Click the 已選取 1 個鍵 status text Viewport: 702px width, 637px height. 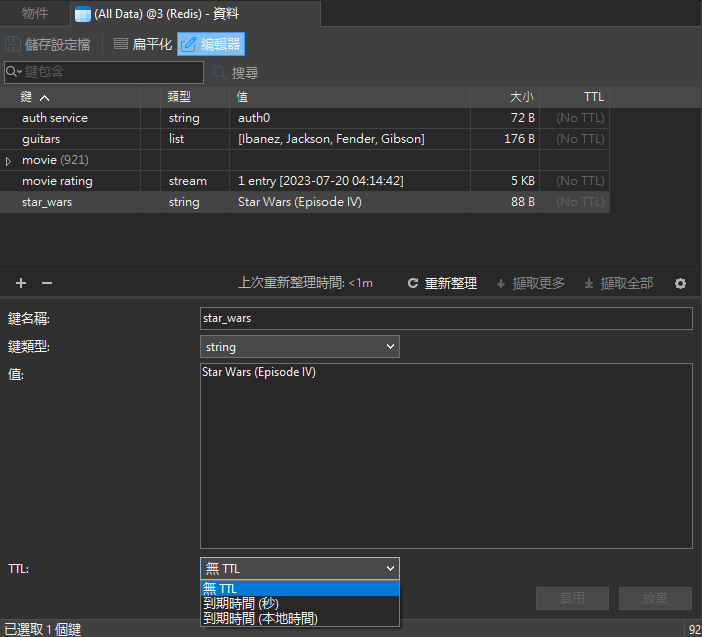[x=42, y=629]
